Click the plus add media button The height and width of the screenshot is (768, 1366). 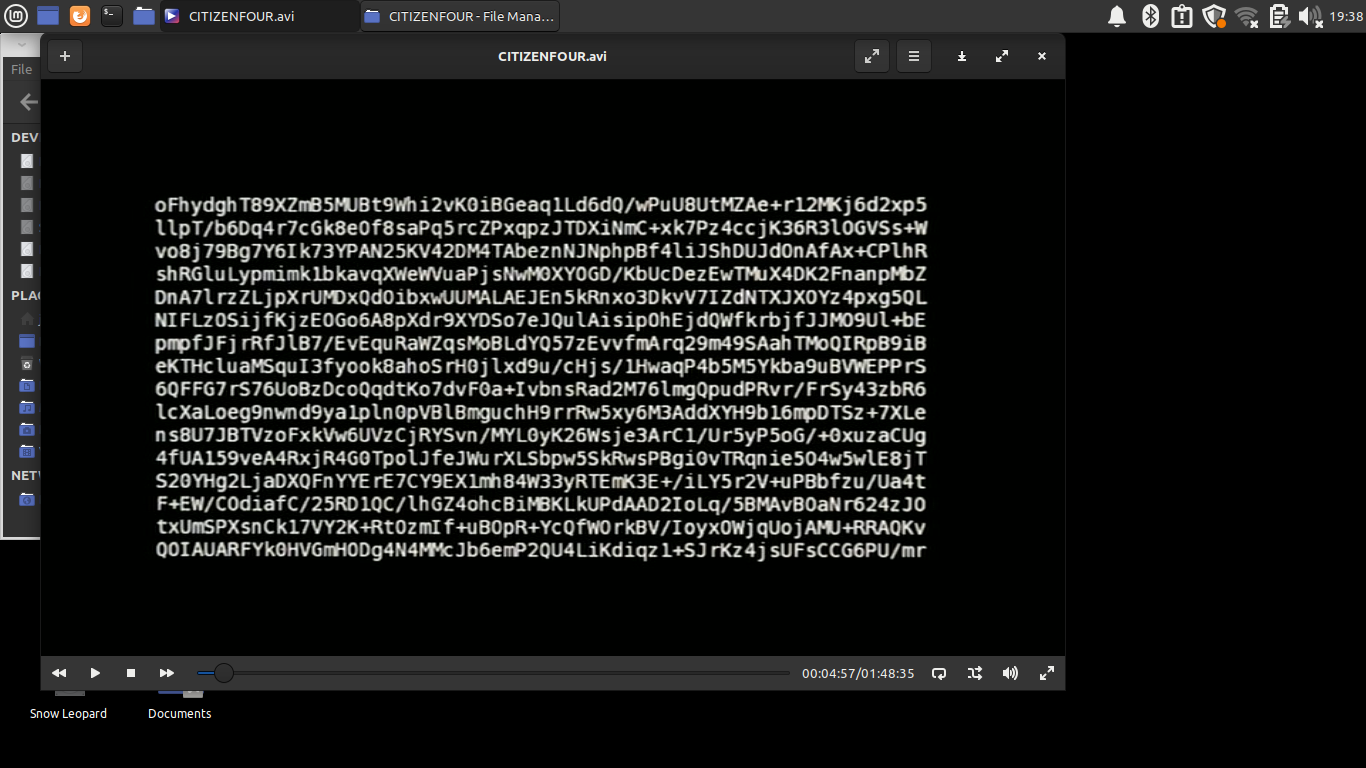[65, 56]
